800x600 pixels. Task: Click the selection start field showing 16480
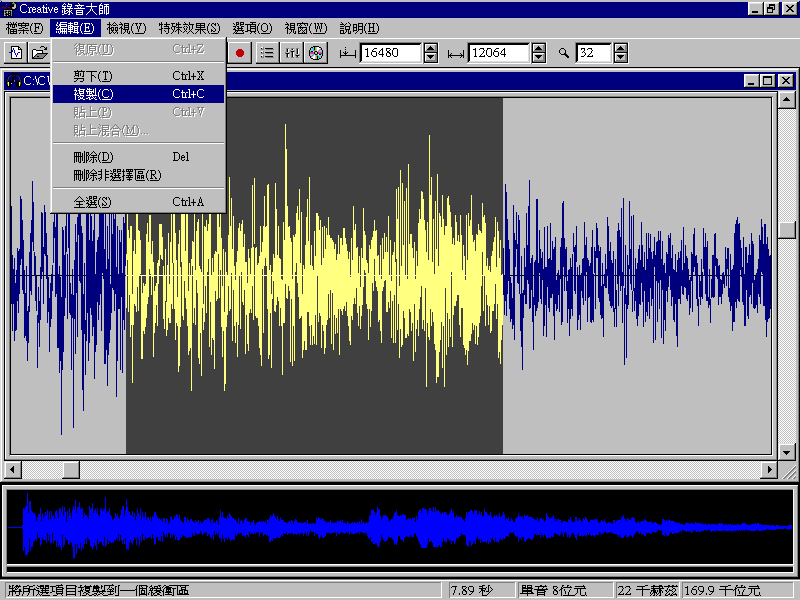pyautogui.click(x=391, y=52)
